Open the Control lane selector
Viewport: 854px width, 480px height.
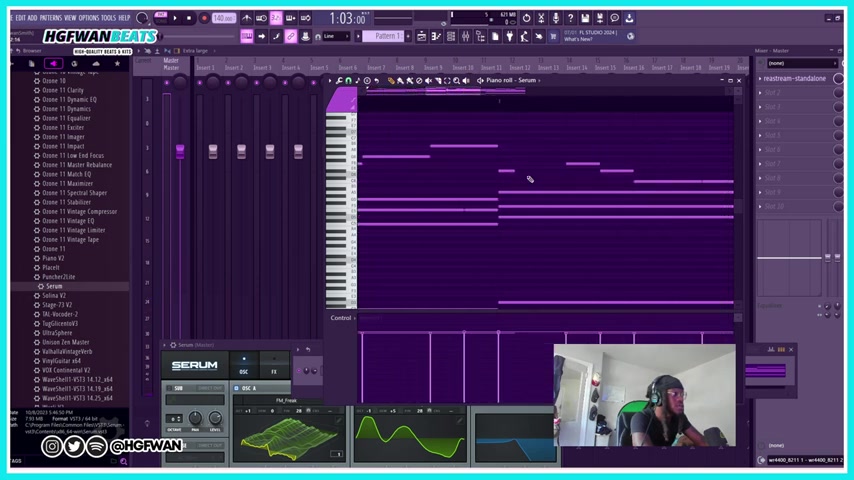coord(341,318)
